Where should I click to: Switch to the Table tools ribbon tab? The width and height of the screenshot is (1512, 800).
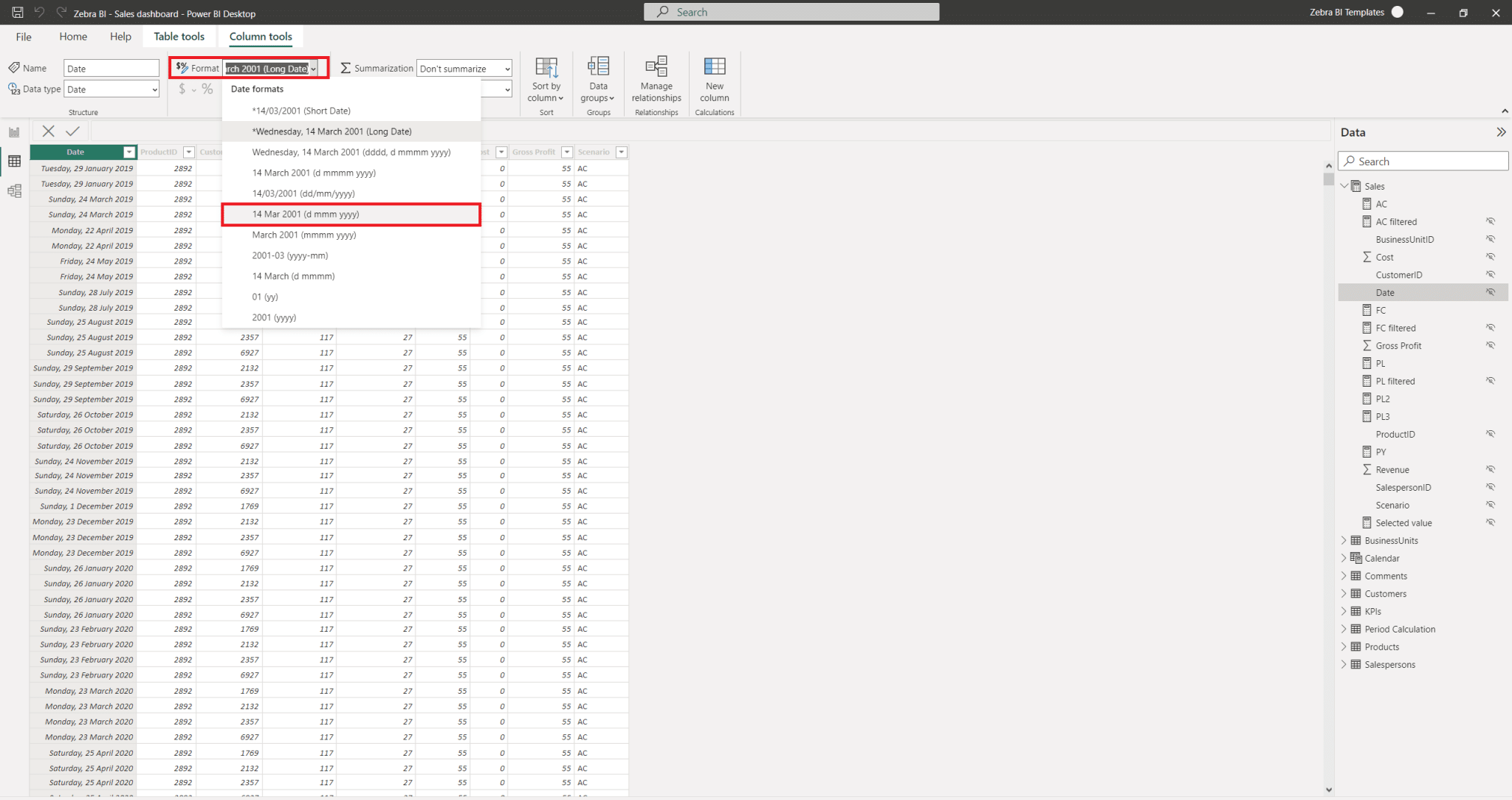pos(179,35)
